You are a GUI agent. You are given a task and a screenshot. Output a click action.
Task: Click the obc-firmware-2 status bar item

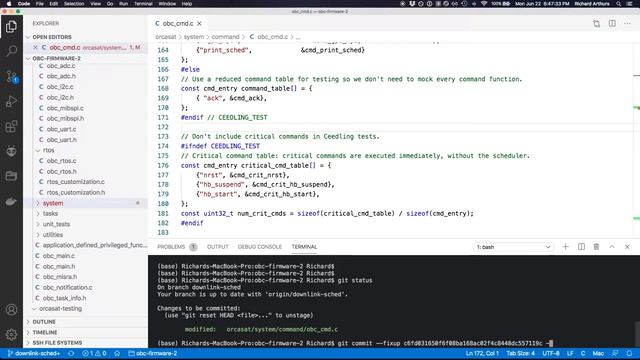point(153,353)
